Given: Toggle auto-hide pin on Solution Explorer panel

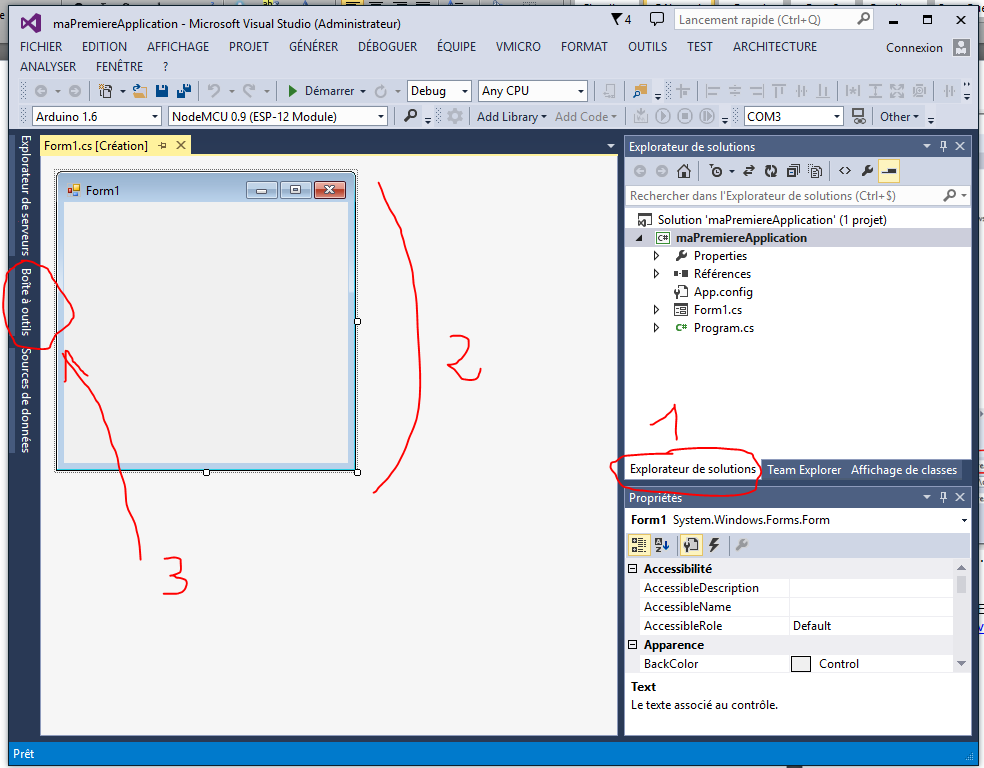Looking at the screenshot, I should [x=943, y=146].
